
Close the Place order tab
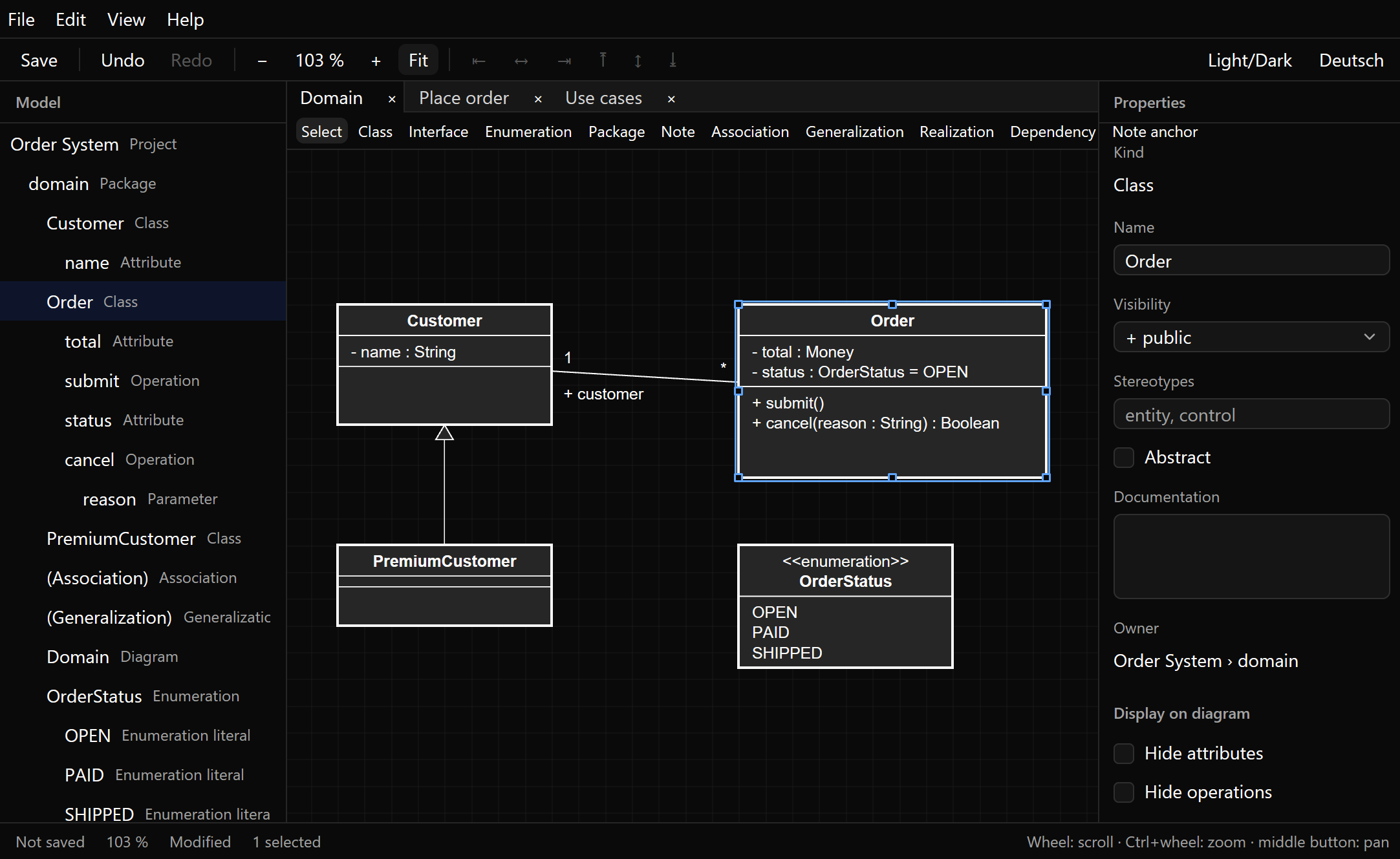coord(538,99)
